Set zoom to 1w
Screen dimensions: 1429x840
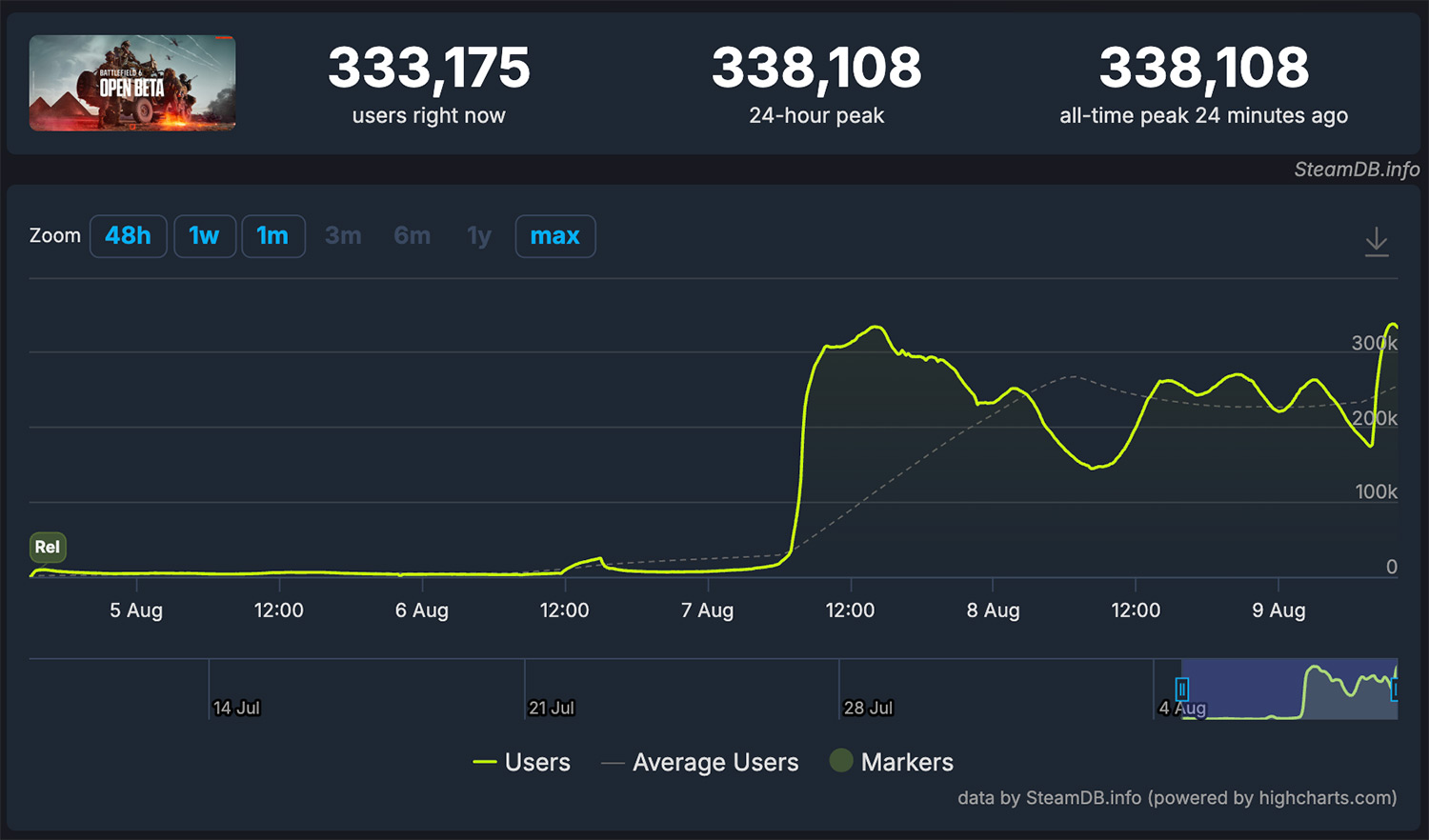(205, 236)
